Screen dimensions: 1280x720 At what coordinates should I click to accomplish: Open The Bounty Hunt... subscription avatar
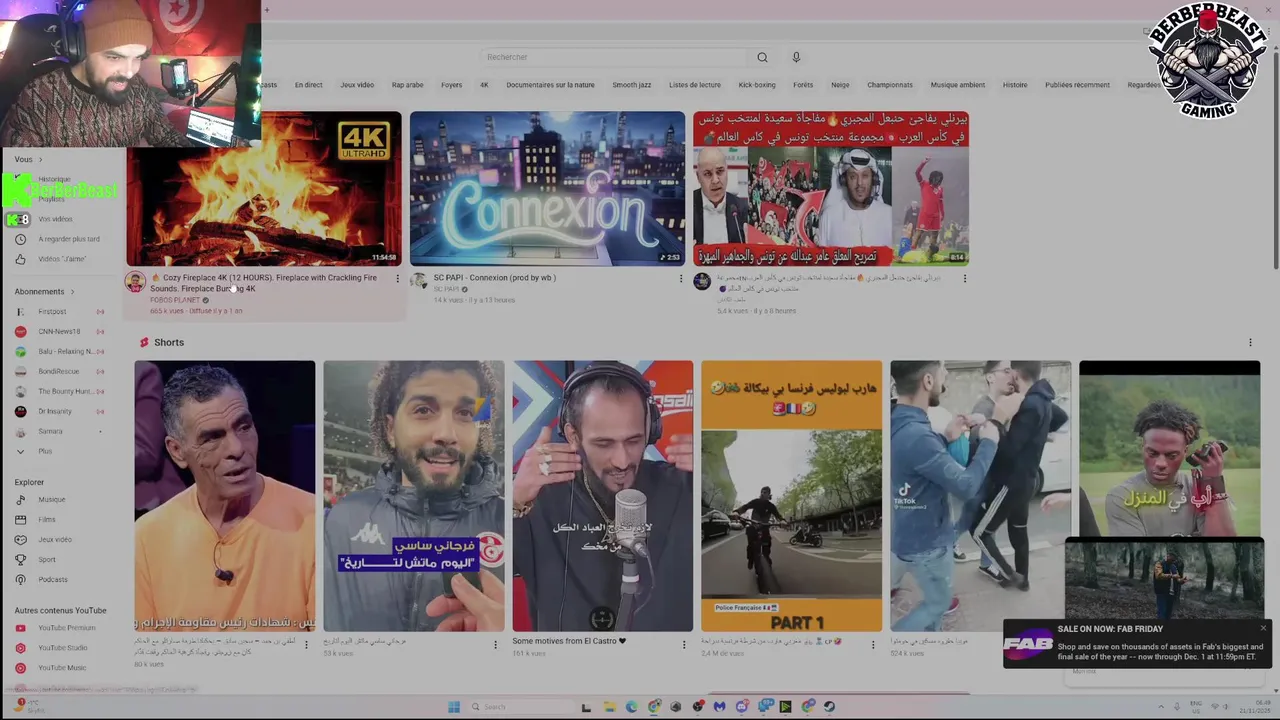point(20,392)
